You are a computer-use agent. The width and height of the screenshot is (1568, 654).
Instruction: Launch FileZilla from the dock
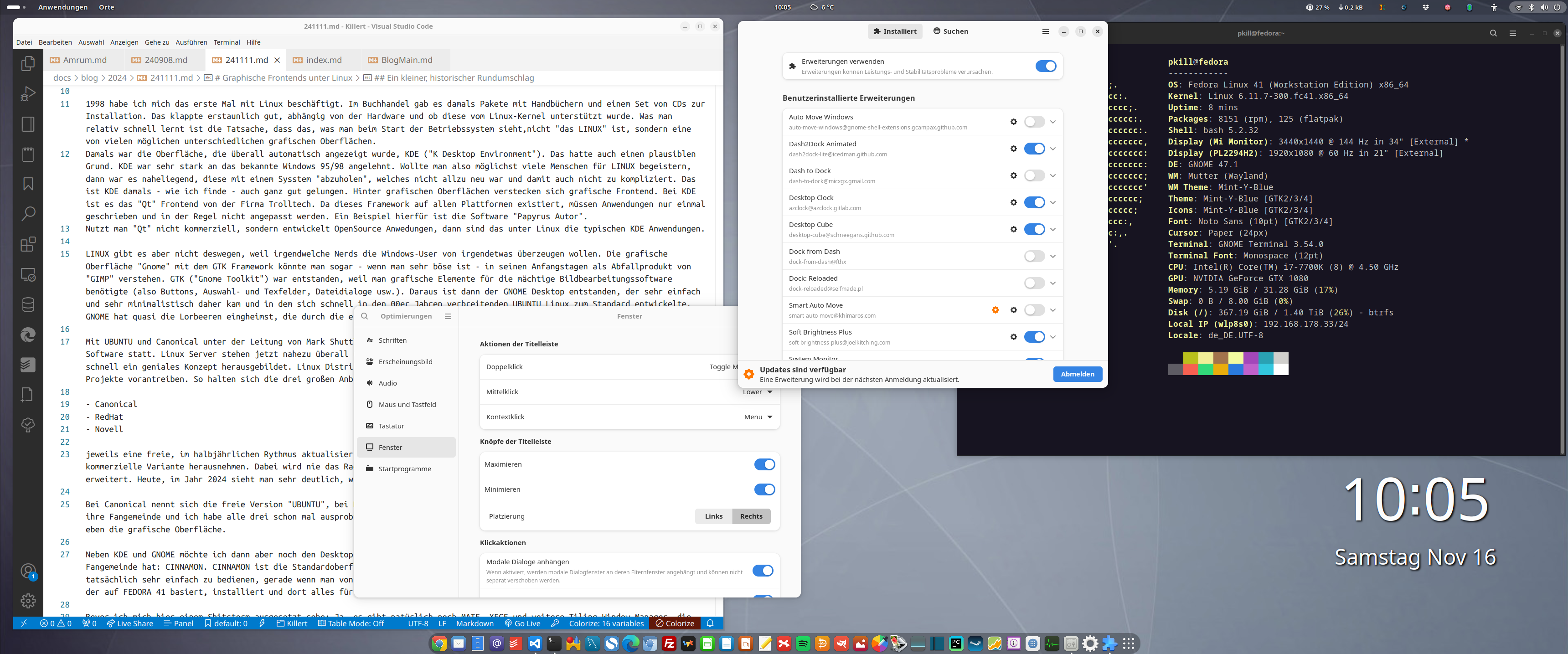pyautogui.click(x=670, y=644)
